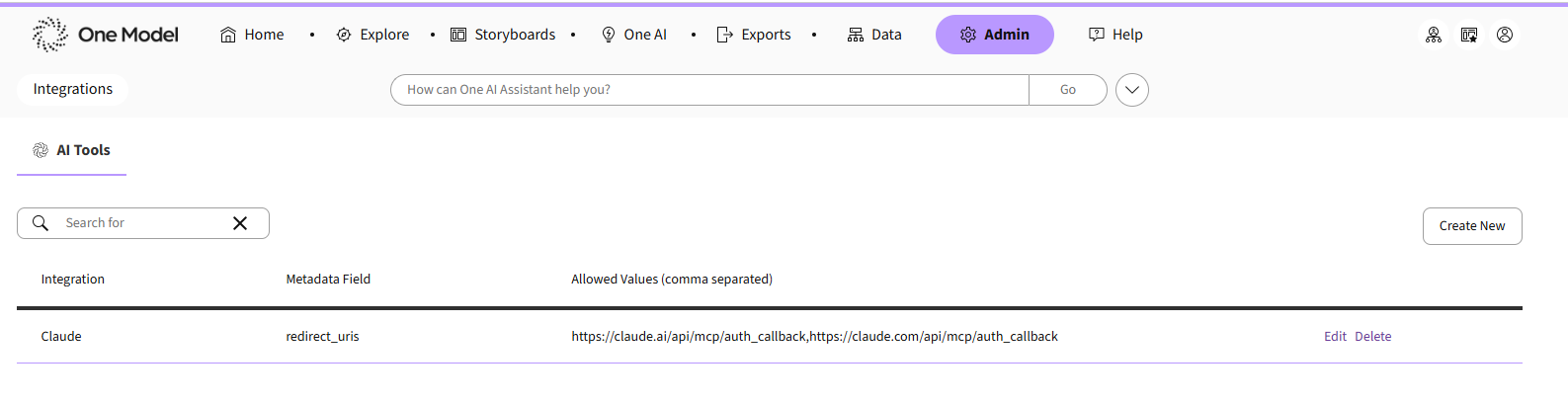The height and width of the screenshot is (405, 1568).
Task: Open the Storyboards menu item
Action: [503, 35]
